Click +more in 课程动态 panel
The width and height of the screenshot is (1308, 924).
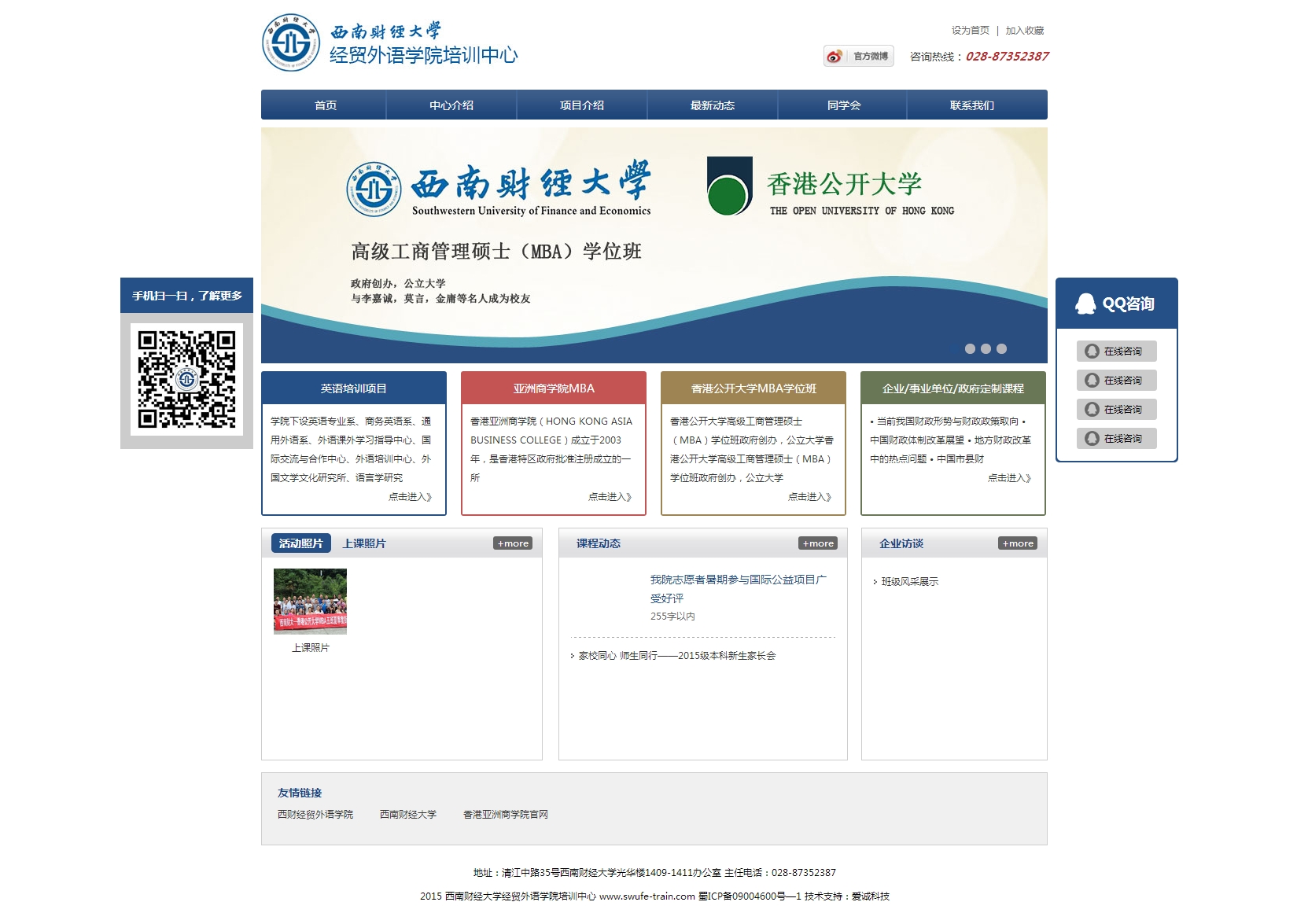[818, 543]
